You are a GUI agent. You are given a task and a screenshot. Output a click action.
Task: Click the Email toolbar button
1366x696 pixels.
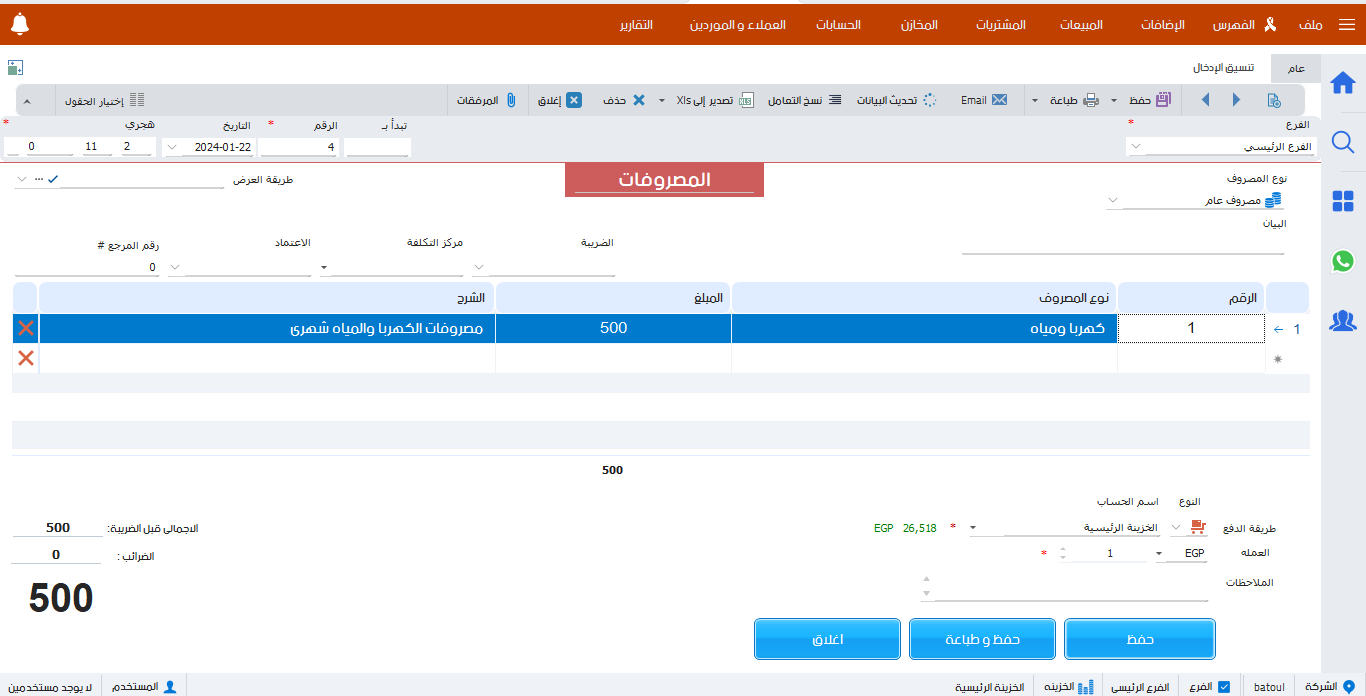point(984,100)
